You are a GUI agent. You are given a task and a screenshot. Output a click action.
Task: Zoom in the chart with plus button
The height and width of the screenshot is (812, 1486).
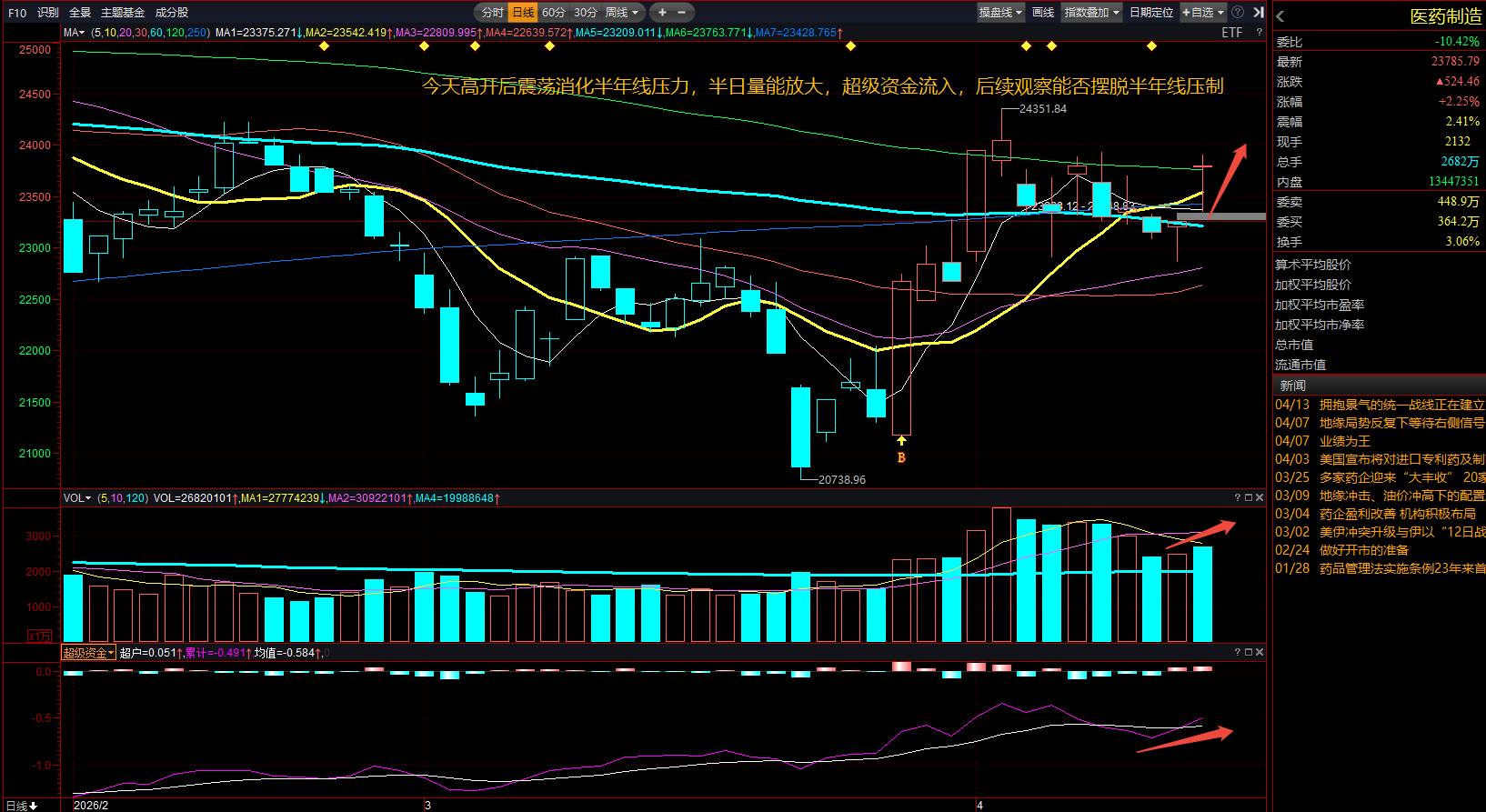pyautogui.click(x=662, y=13)
